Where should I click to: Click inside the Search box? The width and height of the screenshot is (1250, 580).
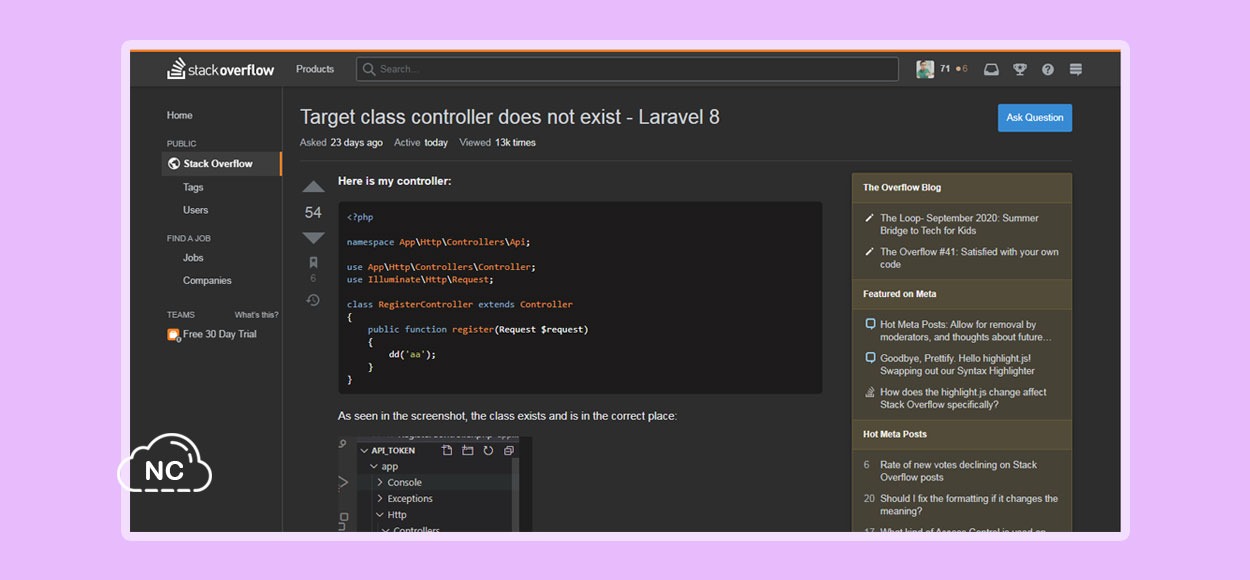[627, 69]
